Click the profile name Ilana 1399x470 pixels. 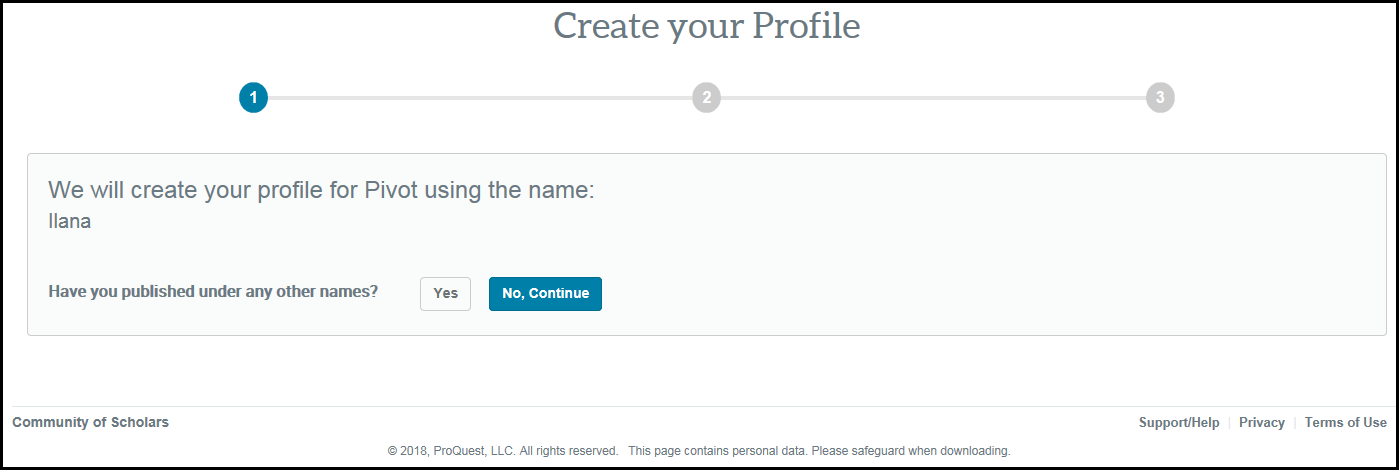coord(70,222)
